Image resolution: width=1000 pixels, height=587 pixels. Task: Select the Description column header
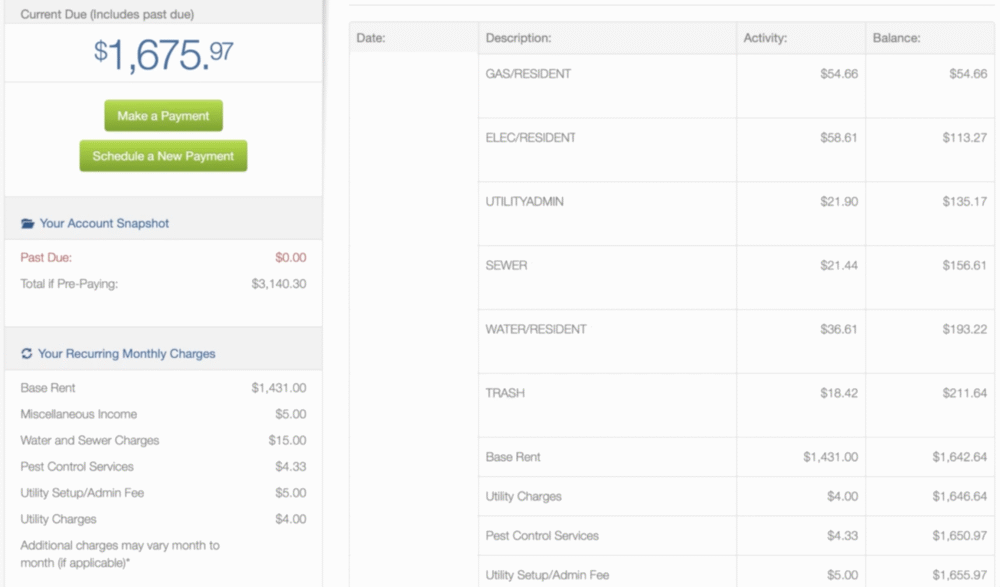point(518,39)
